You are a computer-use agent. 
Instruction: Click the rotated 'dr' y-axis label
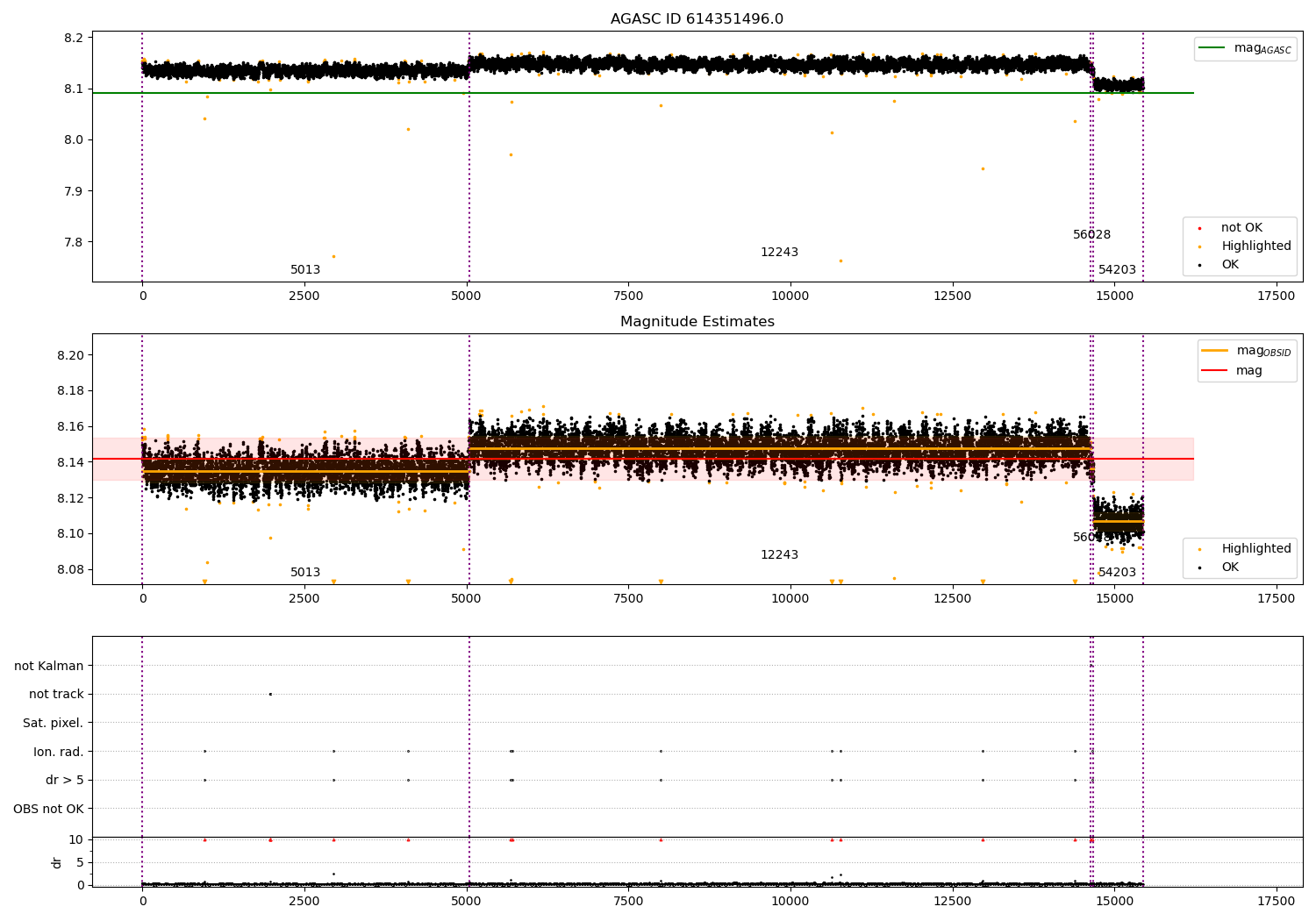tap(57, 862)
